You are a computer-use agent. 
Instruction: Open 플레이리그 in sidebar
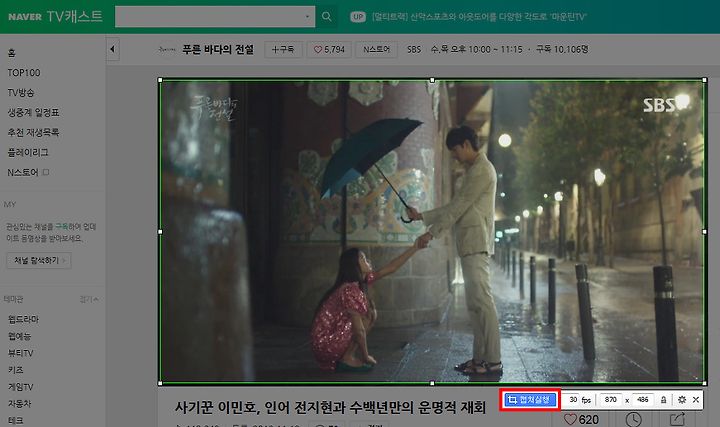click(x=28, y=152)
